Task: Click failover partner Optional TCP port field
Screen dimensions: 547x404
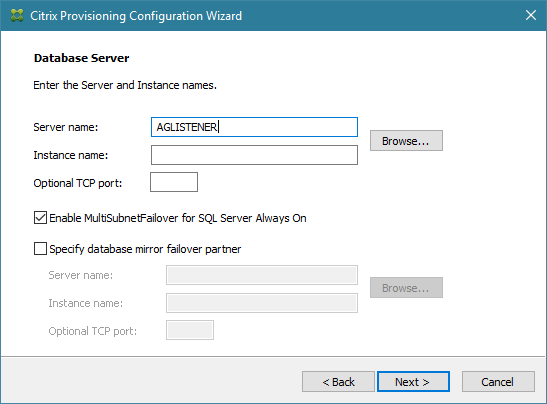Action: [x=190, y=330]
